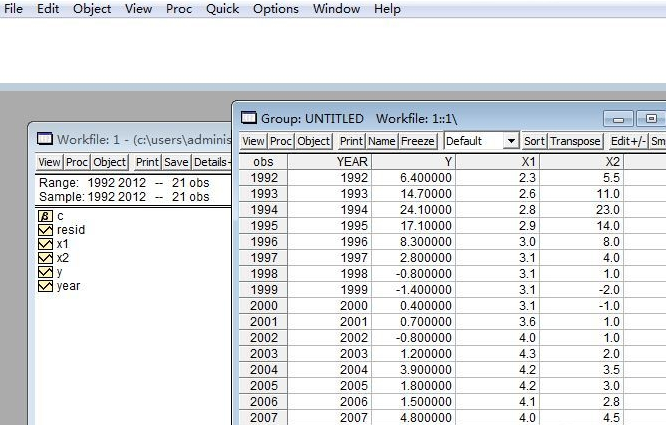Click the obs header cell

point(263,162)
